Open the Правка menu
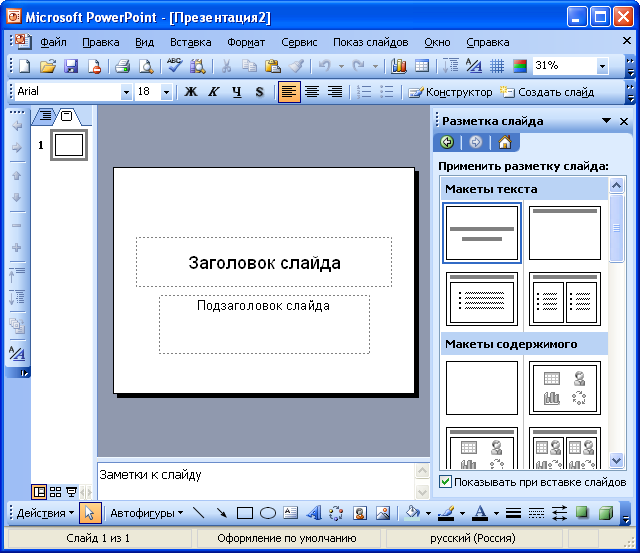The width and height of the screenshot is (640, 553). 101,42
